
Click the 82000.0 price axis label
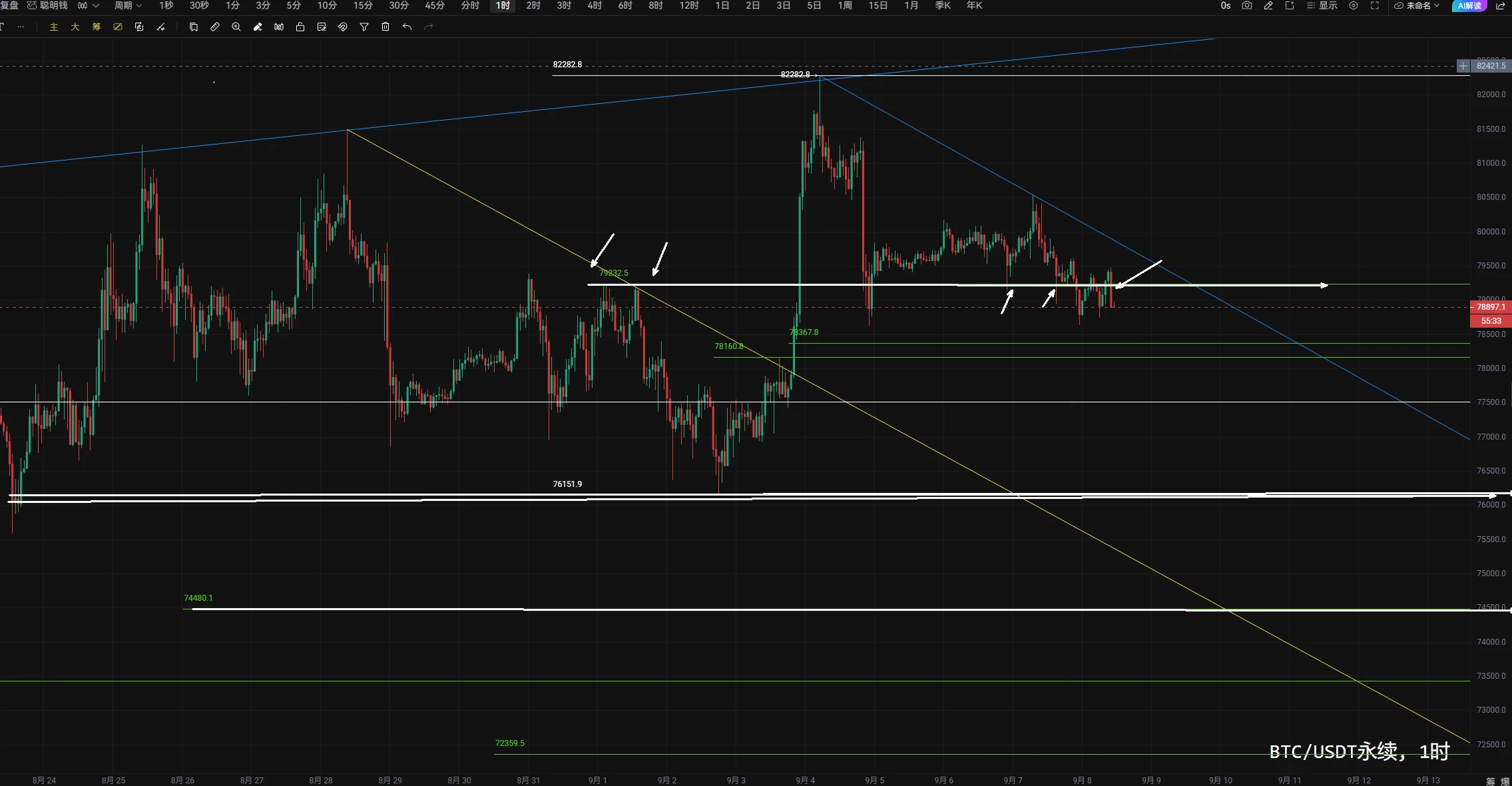pyautogui.click(x=1491, y=95)
